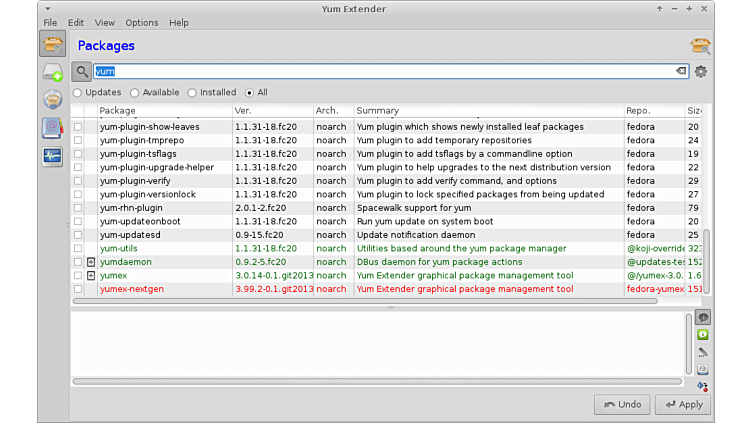Open the pending actions queue view
Viewport: 752px width, 423px height.
tap(52, 72)
